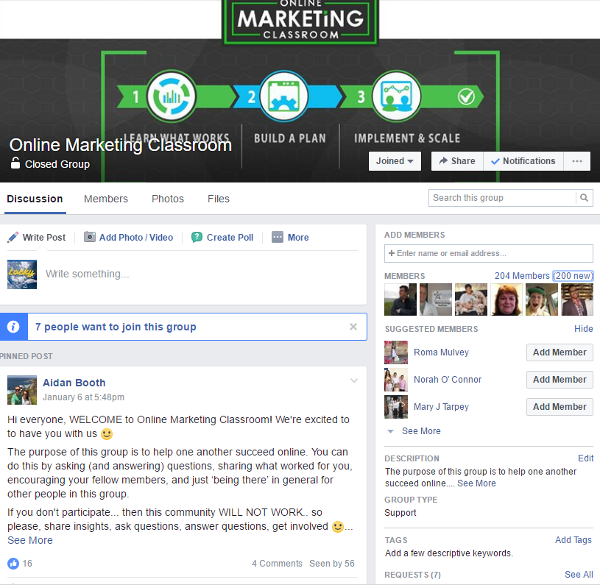Select Add Photo / Video option
The image size is (600, 585).
[x=136, y=237]
